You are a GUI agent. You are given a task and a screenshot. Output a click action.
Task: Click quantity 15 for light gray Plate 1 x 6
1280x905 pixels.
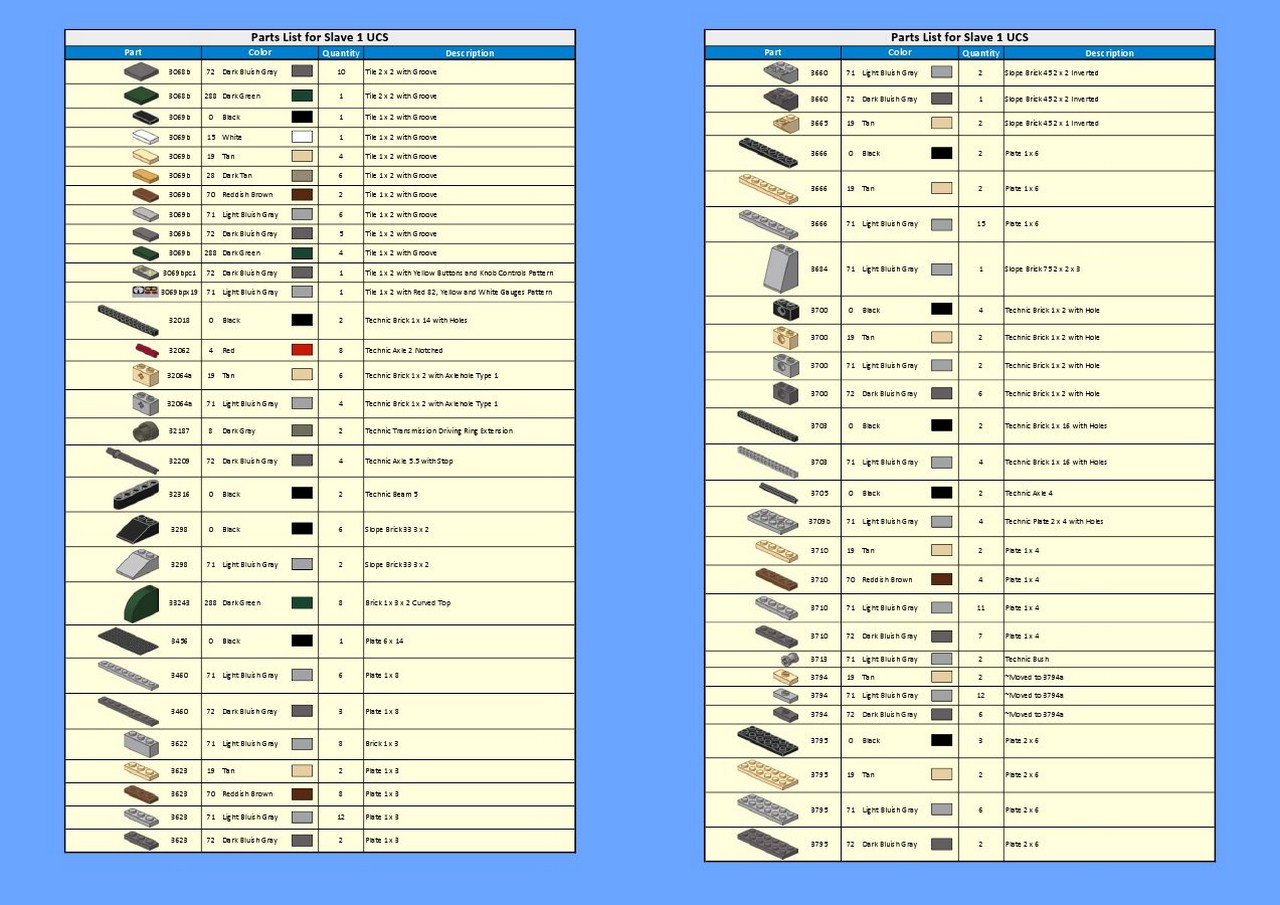point(981,224)
